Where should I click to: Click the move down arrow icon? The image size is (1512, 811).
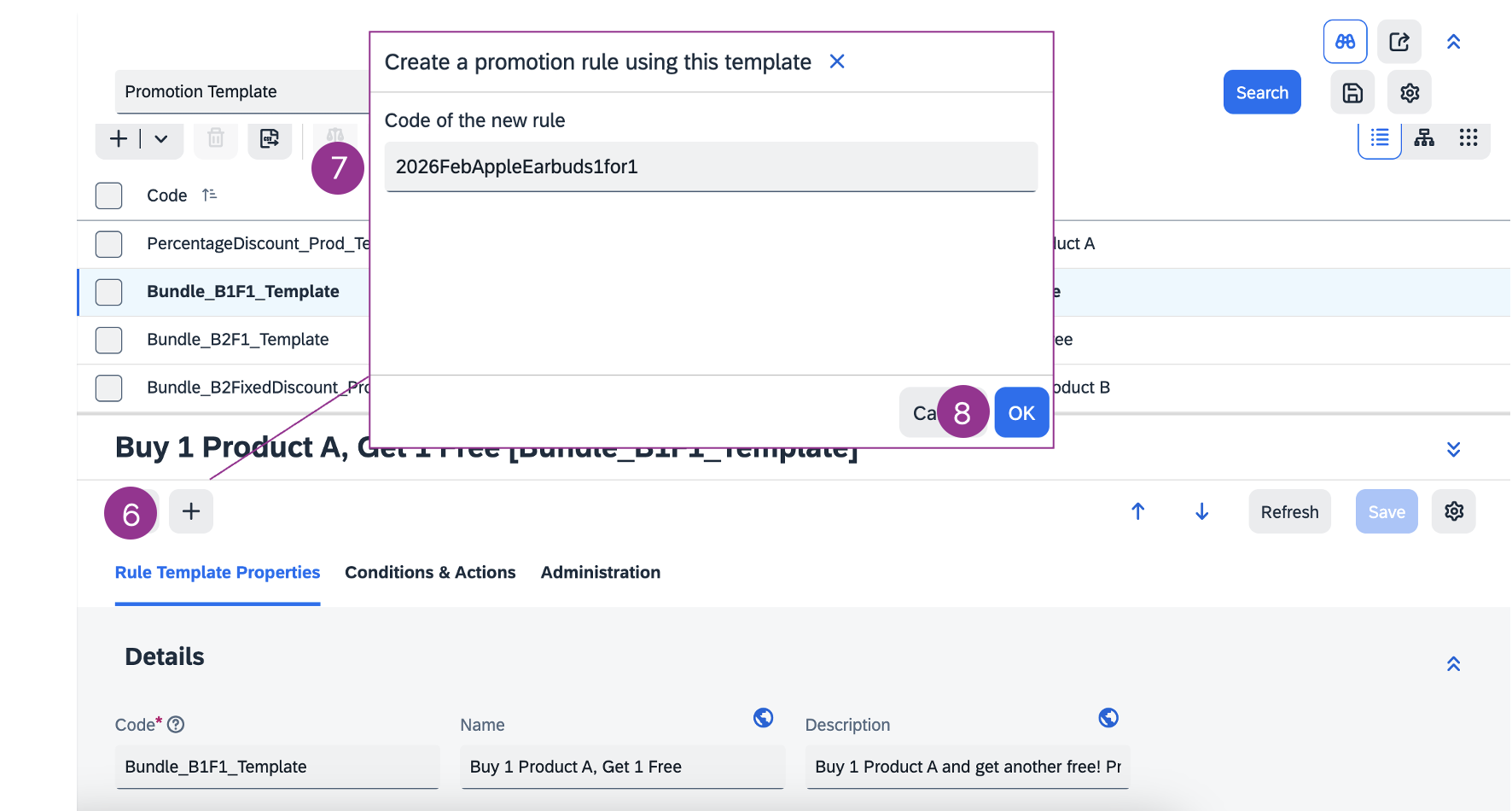pyautogui.click(x=1201, y=511)
